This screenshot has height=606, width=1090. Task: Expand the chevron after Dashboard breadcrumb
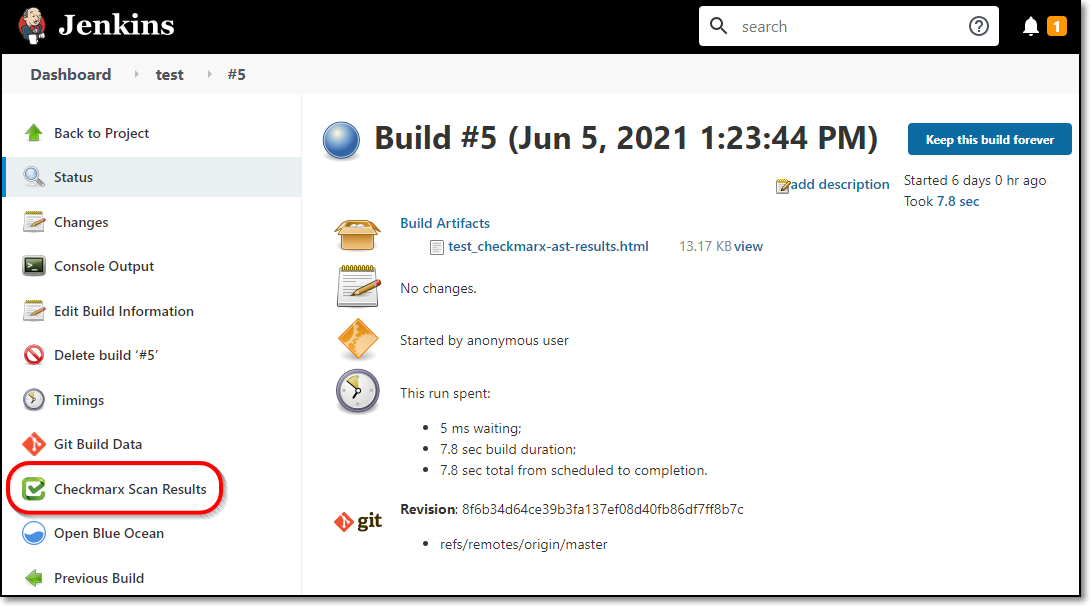tap(136, 74)
